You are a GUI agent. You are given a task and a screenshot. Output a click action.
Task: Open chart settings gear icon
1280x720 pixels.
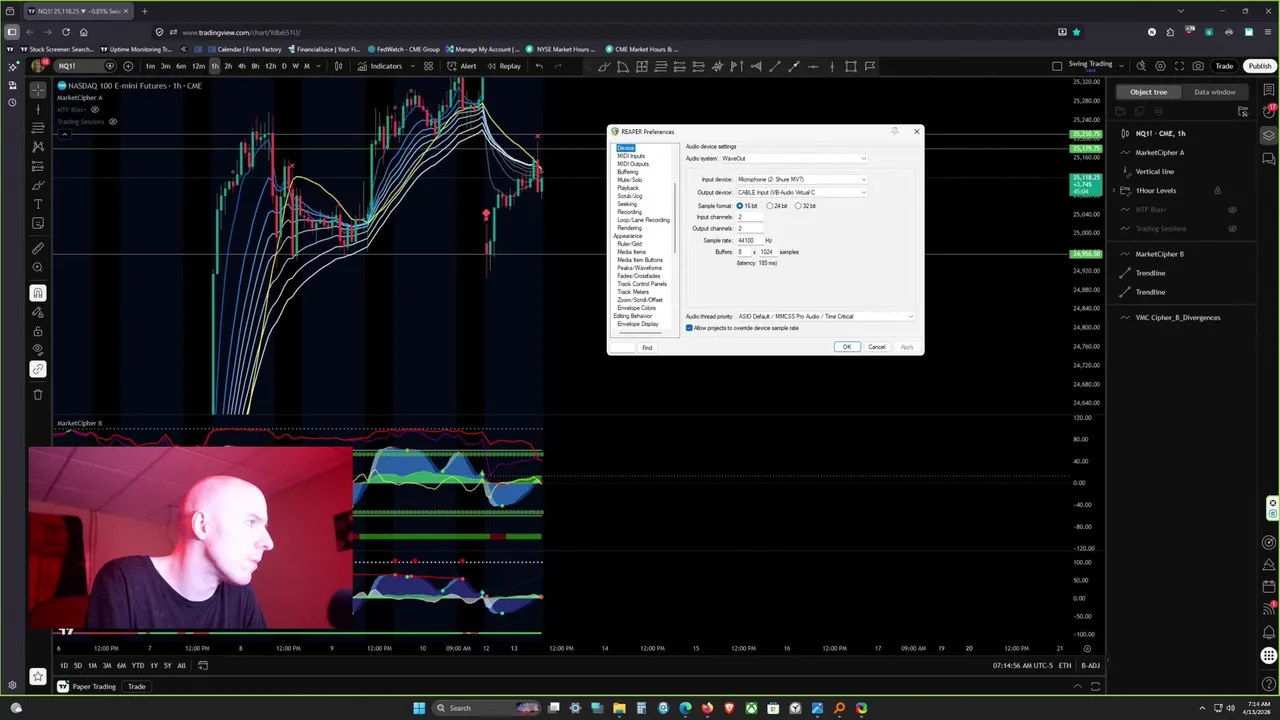(1160, 66)
